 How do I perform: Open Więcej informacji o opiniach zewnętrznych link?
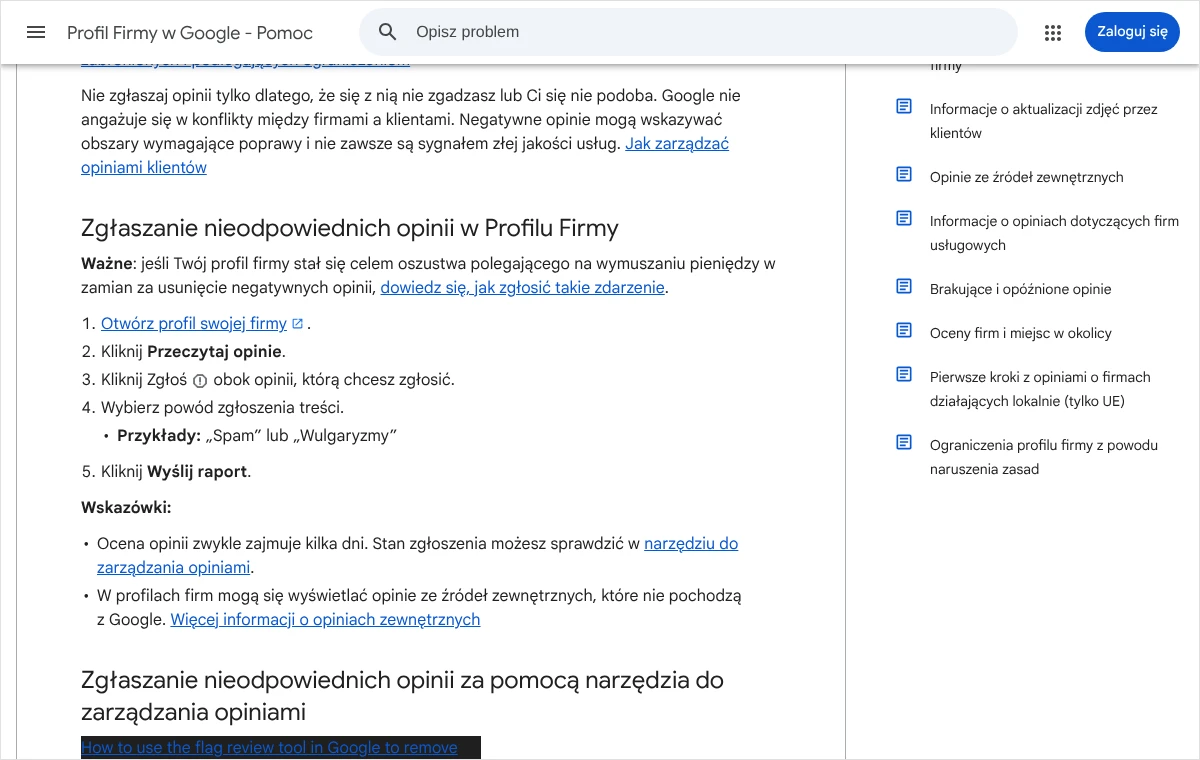325,620
